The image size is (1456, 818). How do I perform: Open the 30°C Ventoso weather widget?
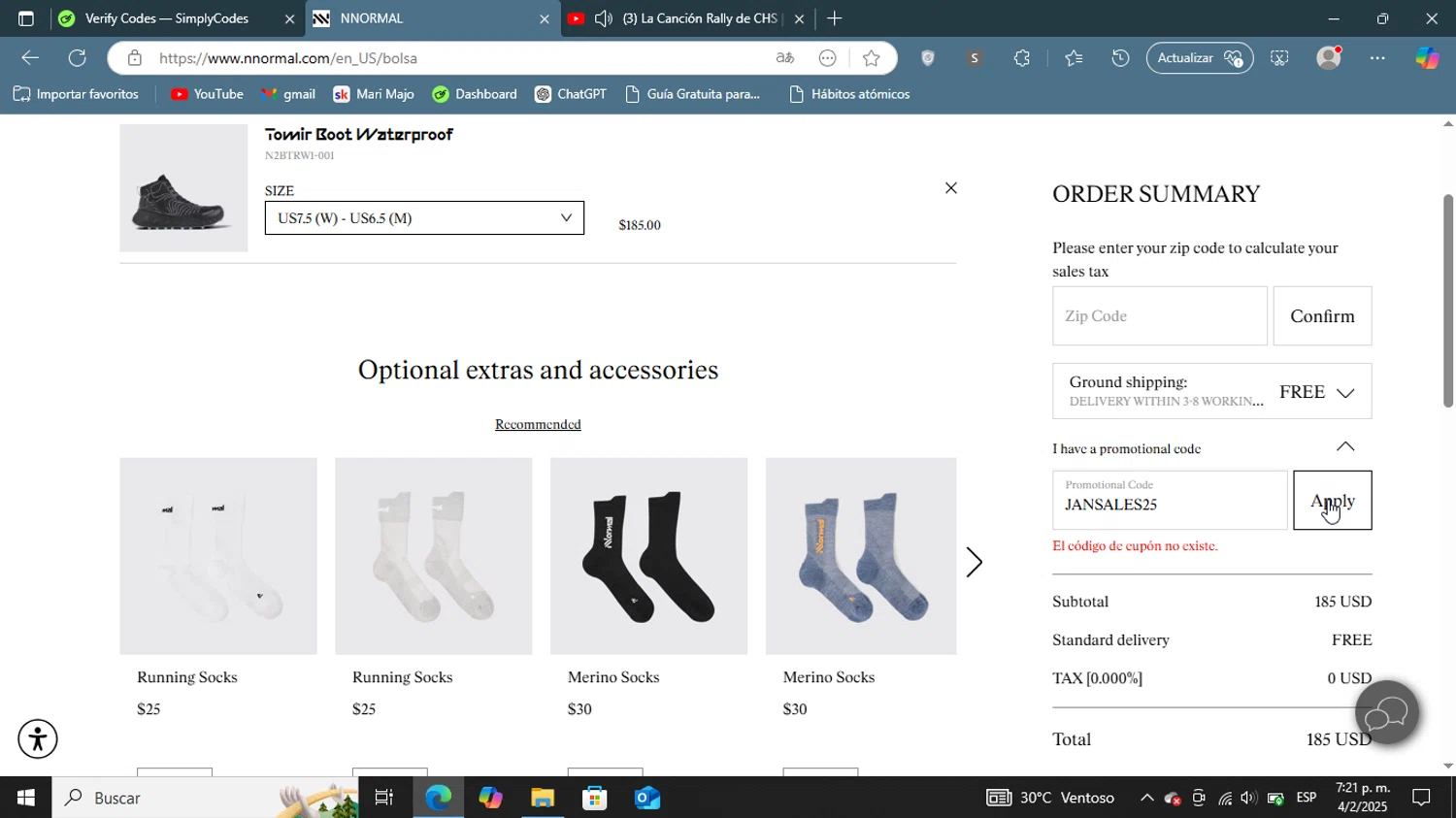click(1050, 798)
